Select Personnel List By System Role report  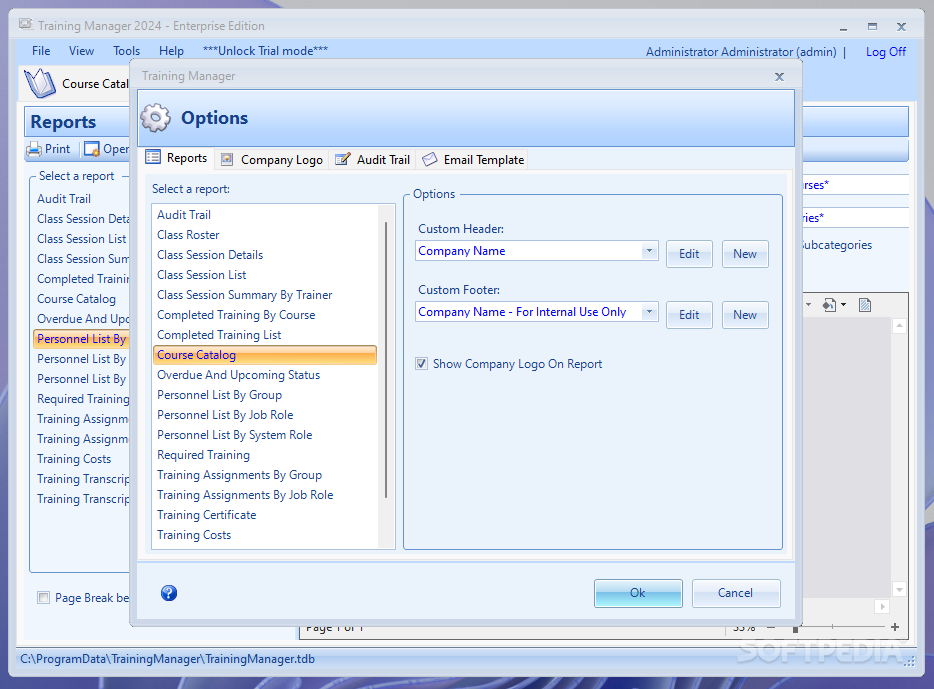[264, 435]
